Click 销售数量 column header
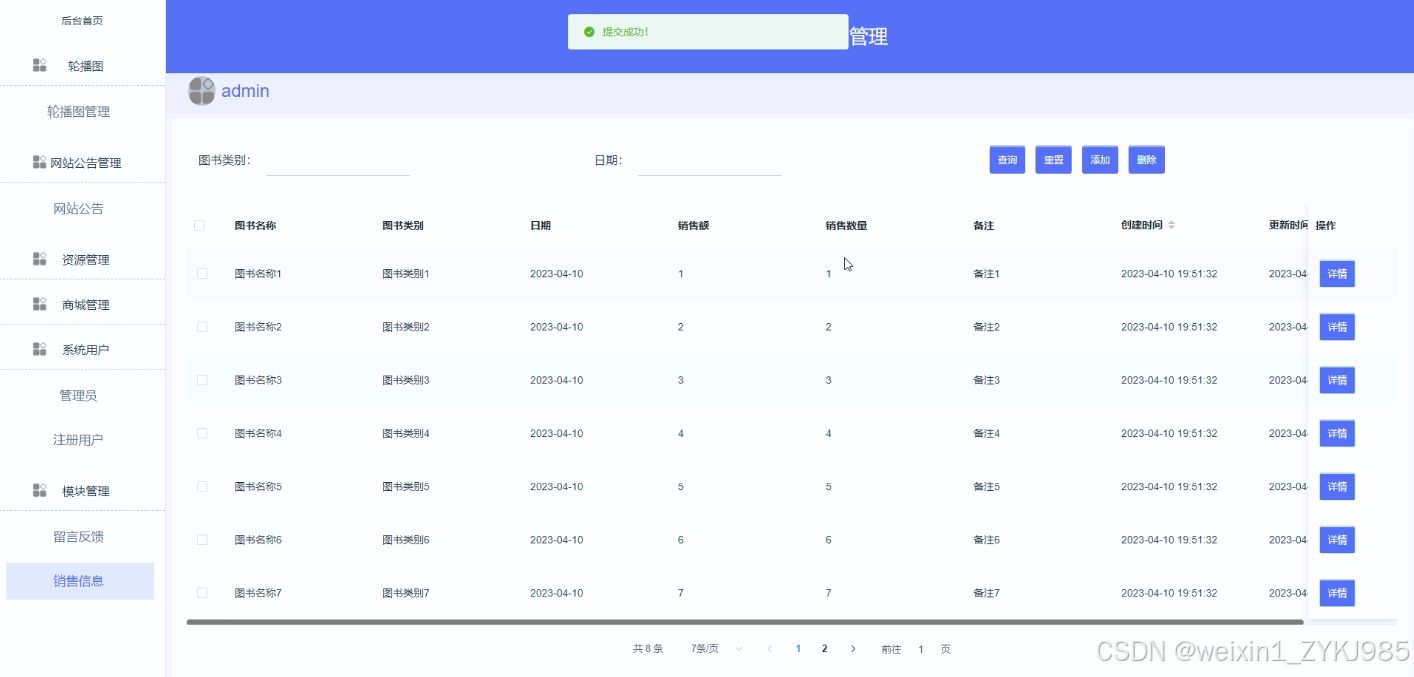 (846, 225)
